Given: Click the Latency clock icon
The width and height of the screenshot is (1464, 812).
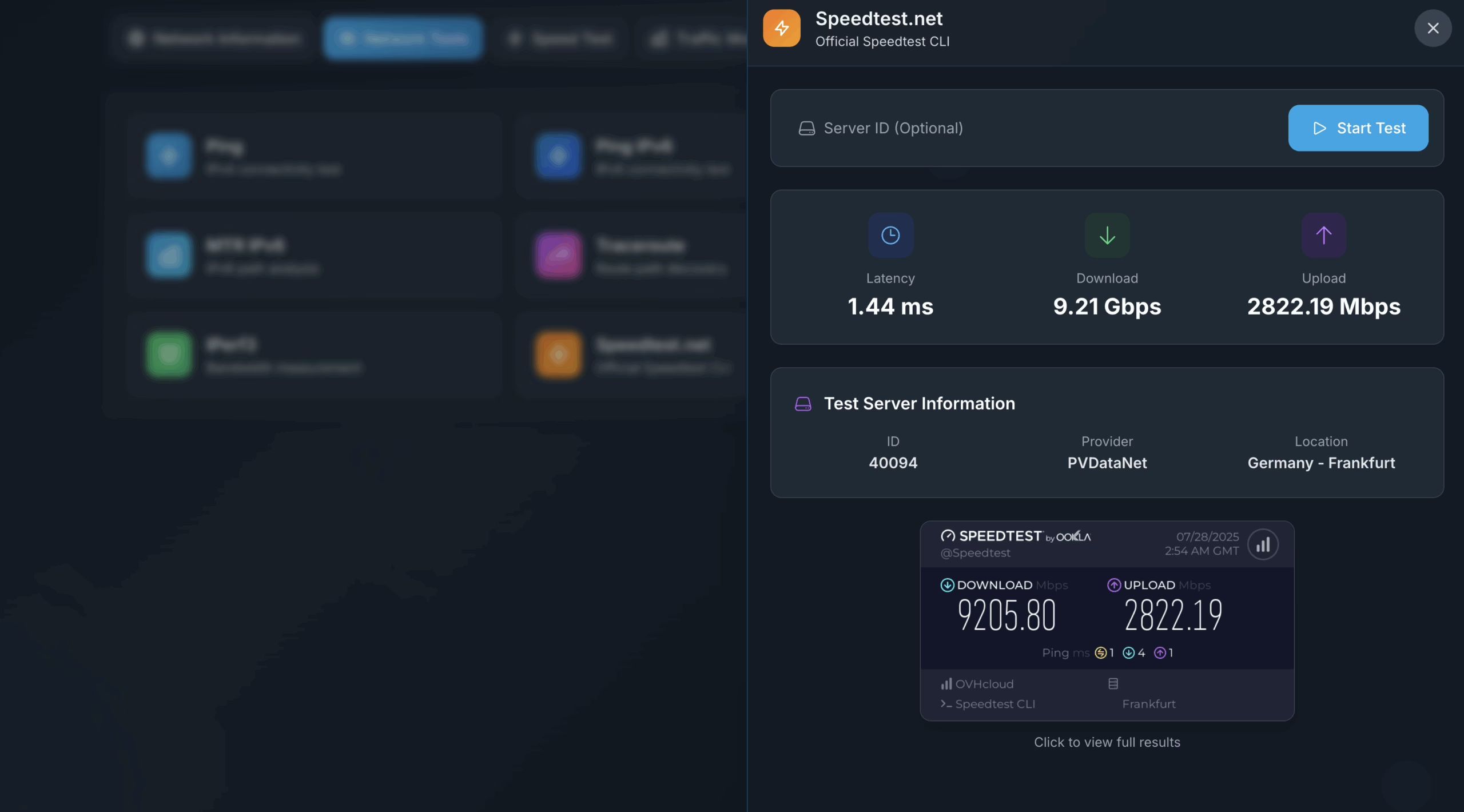Looking at the screenshot, I should [890, 235].
